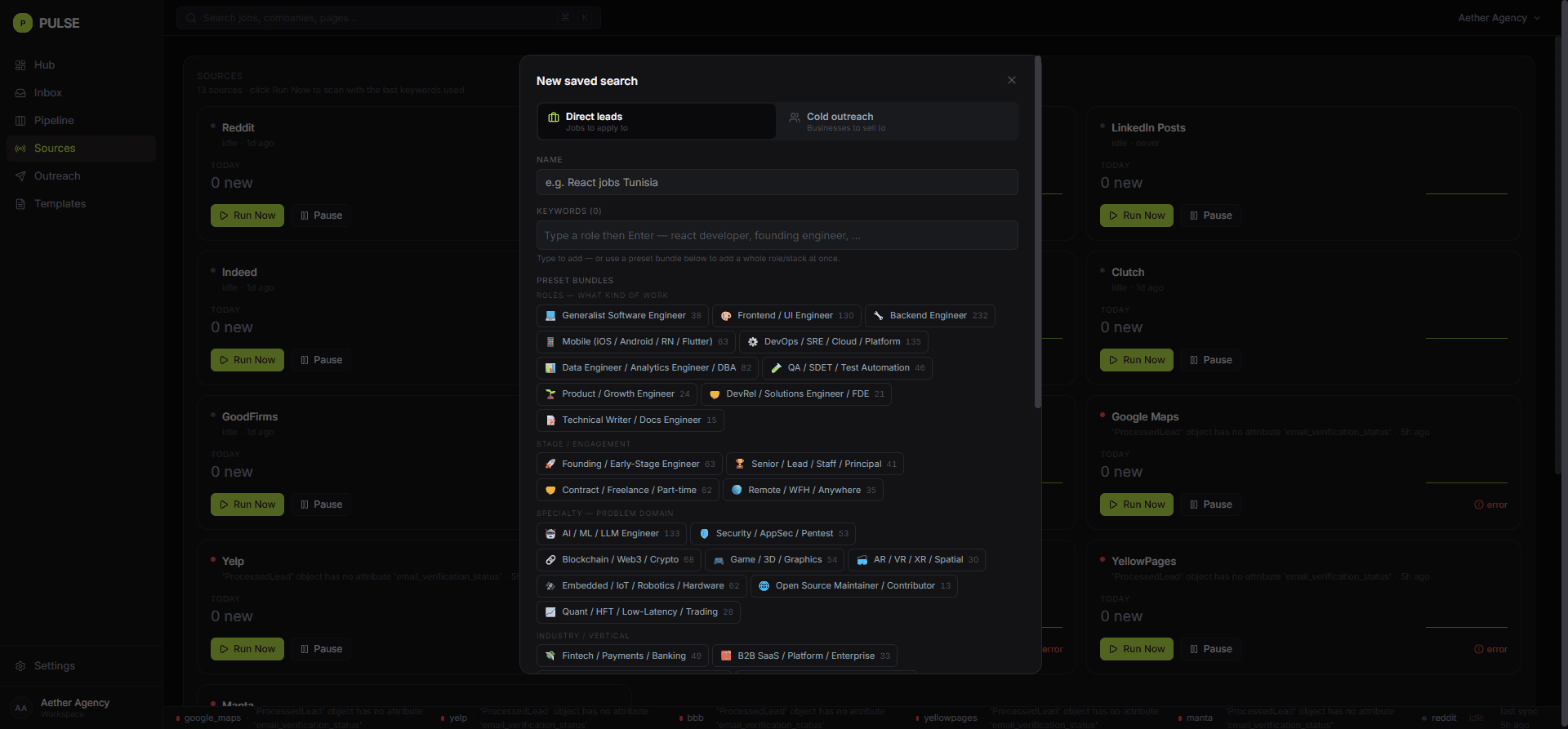Pause the Clutch source
Viewport: 1568px width, 729px height.
[x=1210, y=360]
